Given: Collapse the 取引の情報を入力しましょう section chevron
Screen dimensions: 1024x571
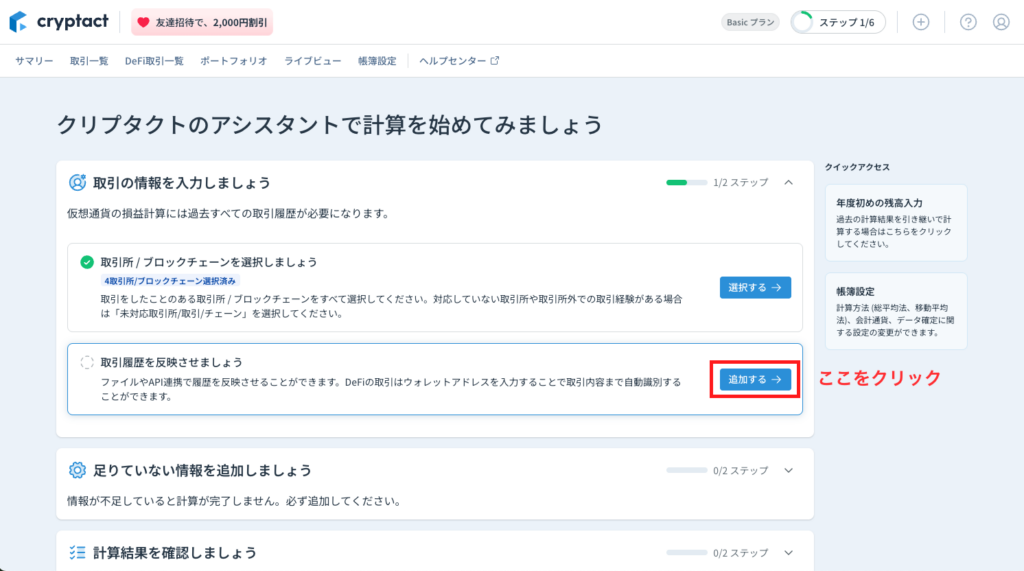Looking at the screenshot, I should [x=788, y=182].
